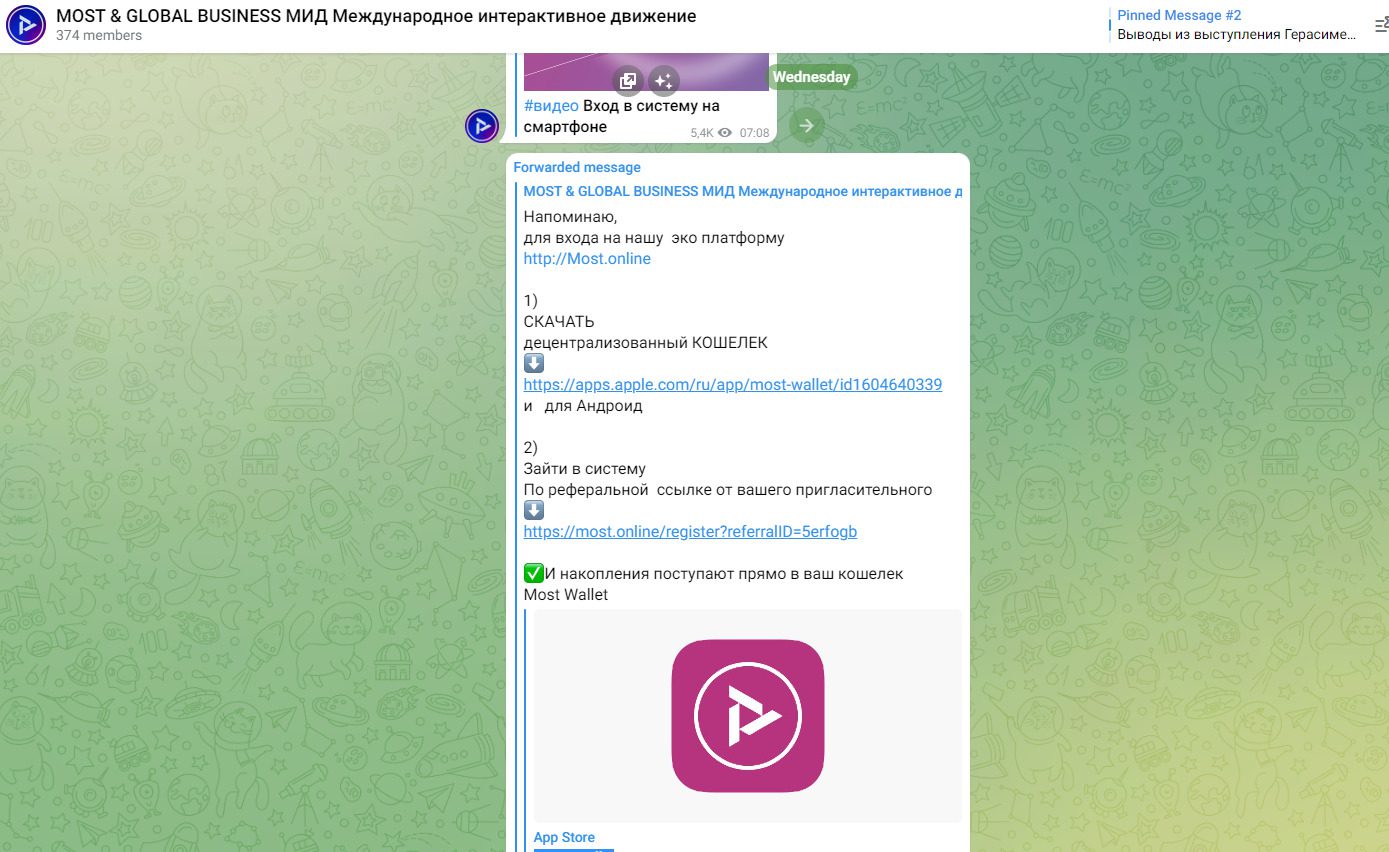This screenshot has height=852, width=1389.
Task: Click the green checkmark emoji
Action: point(534,574)
